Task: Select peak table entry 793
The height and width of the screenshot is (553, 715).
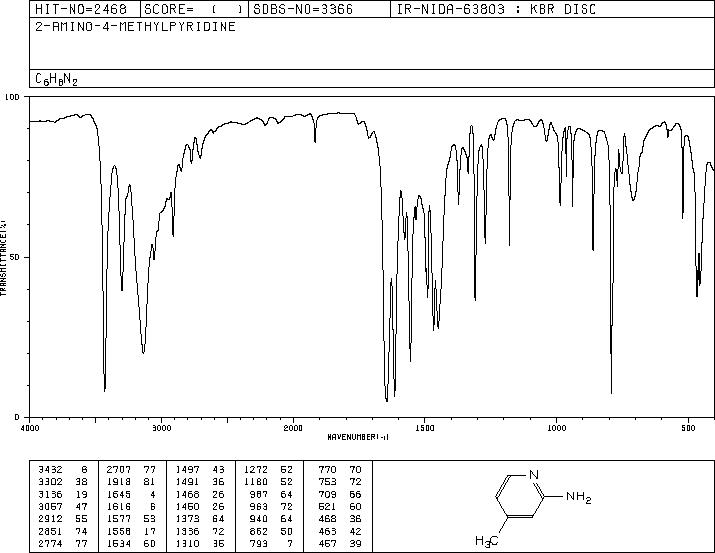Action: tap(259, 543)
